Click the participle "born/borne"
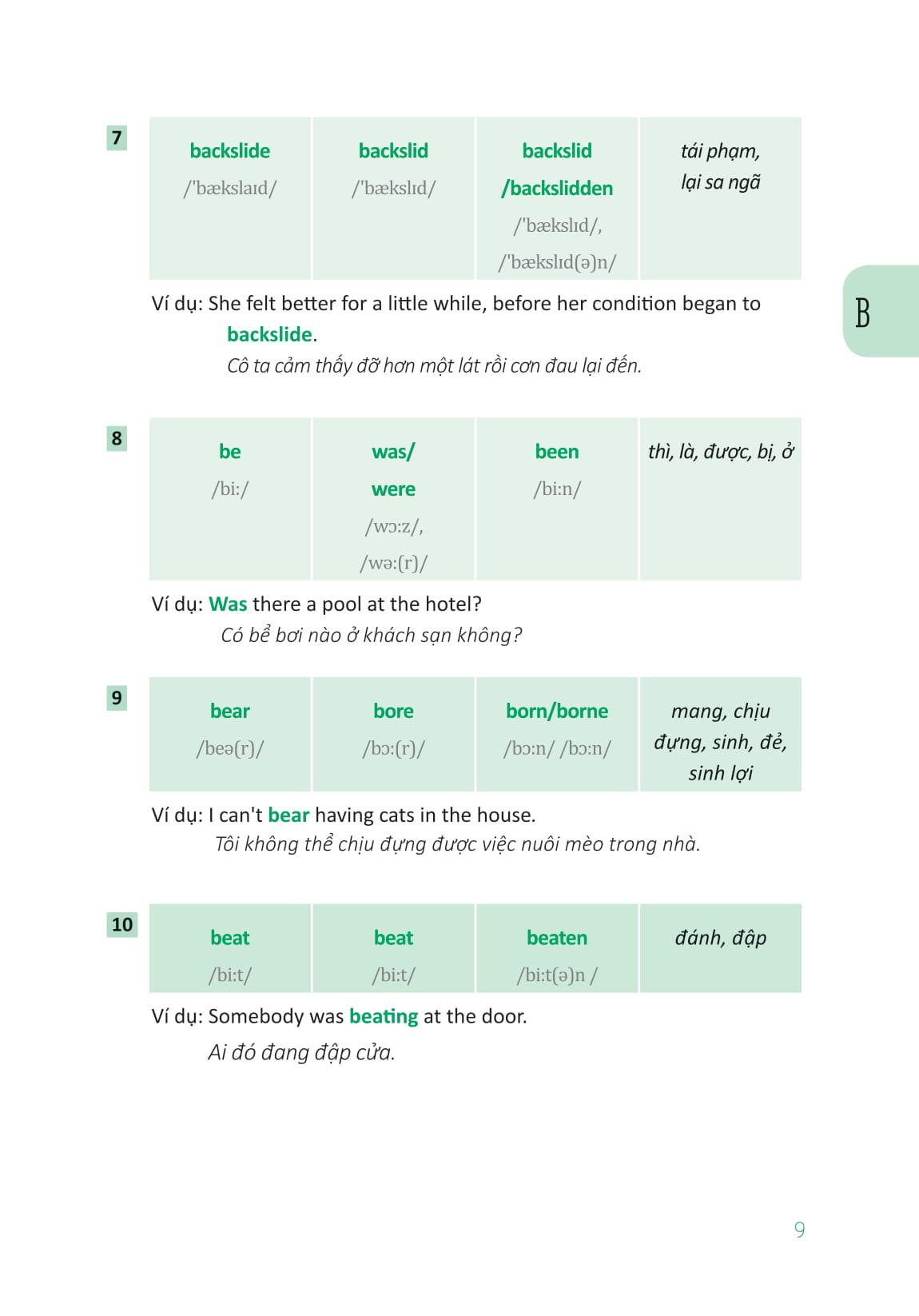919x1316 pixels. pos(557,712)
